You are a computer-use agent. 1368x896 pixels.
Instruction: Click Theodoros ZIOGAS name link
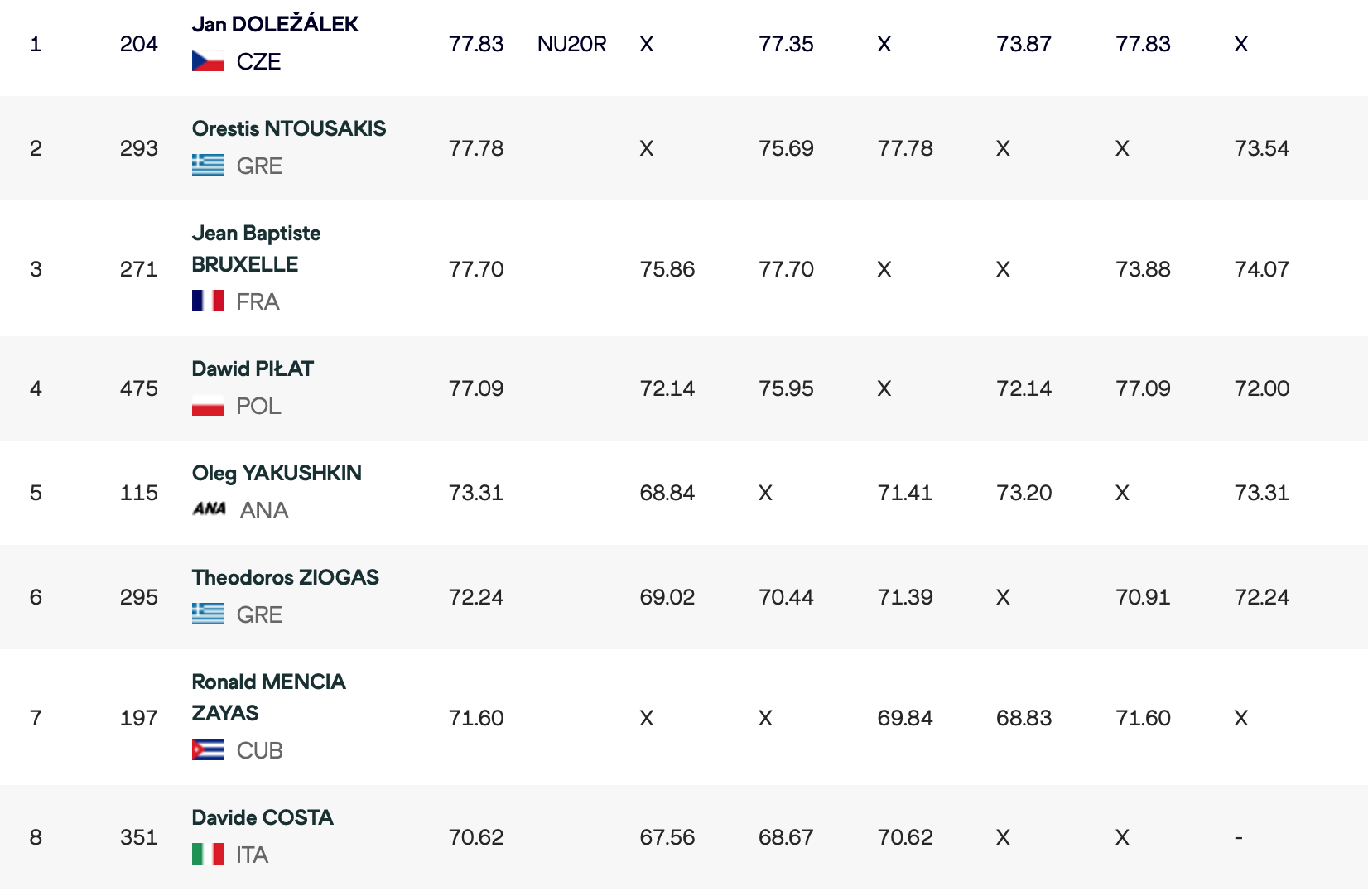(286, 577)
